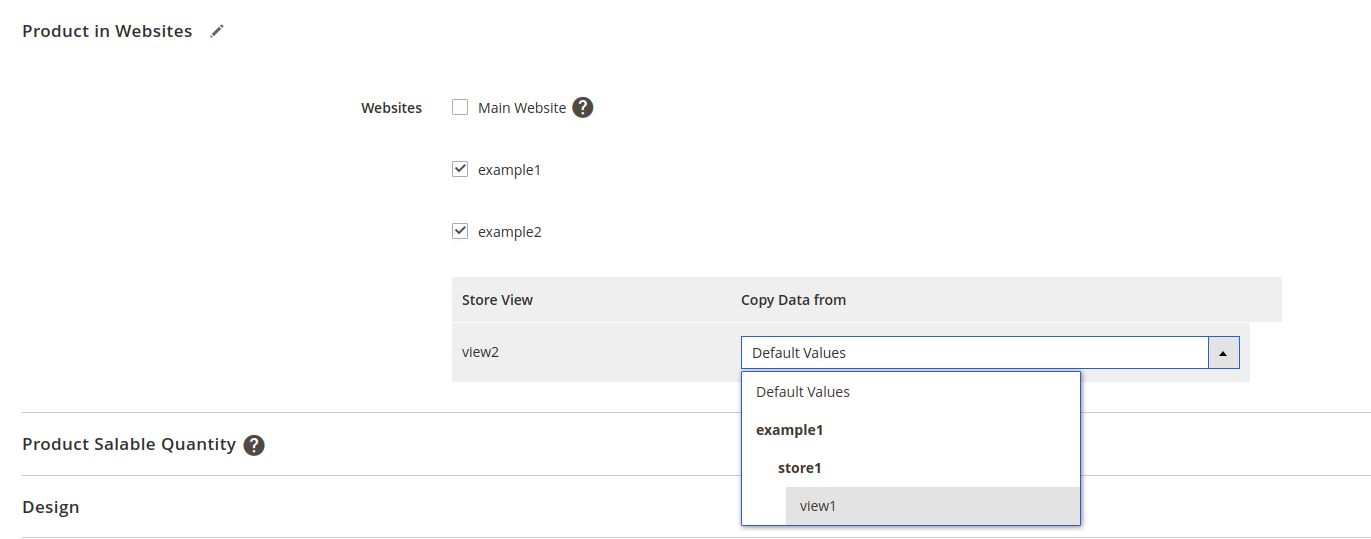Click the Store View column header

(497, 300)
